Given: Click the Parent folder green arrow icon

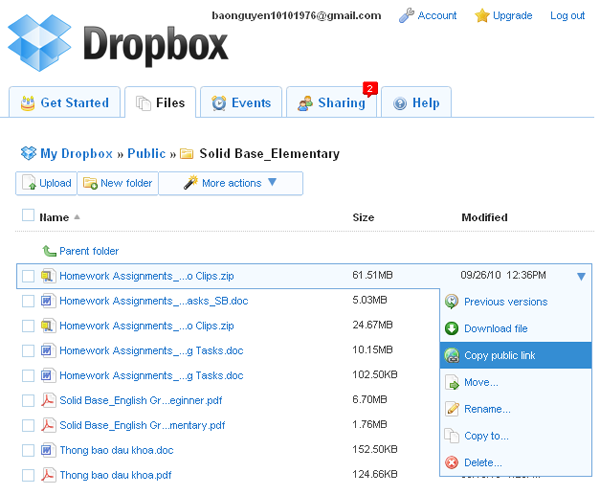Looking at the screenshot, I should click(49, 251).
